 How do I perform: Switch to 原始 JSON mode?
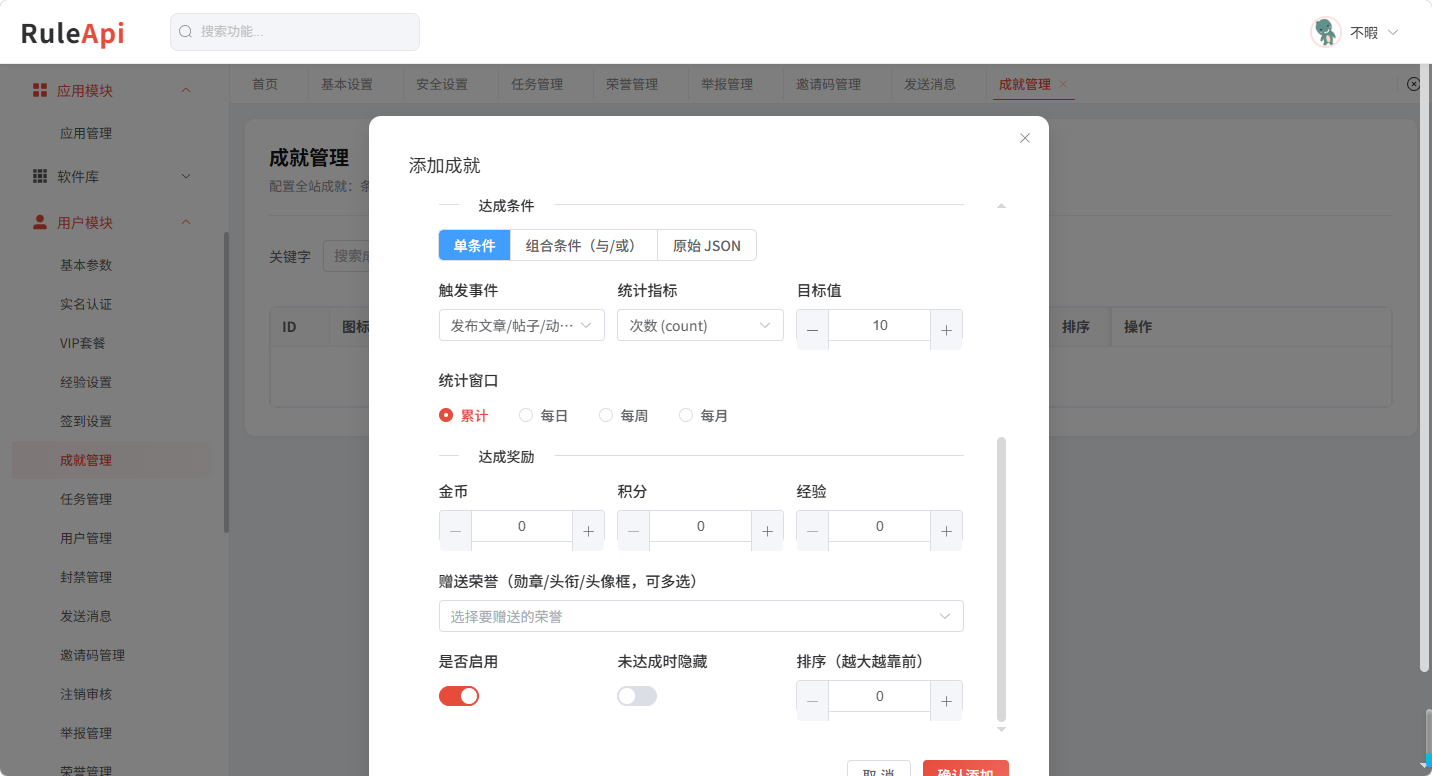pos(707,245)
